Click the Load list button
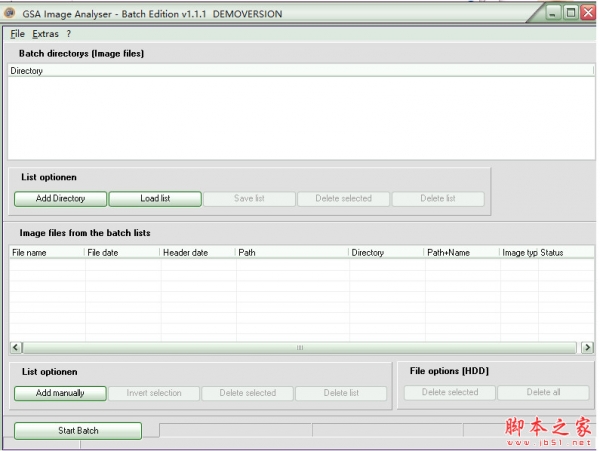600x451 pixels. pyautogui.click(x=155, y=199)
